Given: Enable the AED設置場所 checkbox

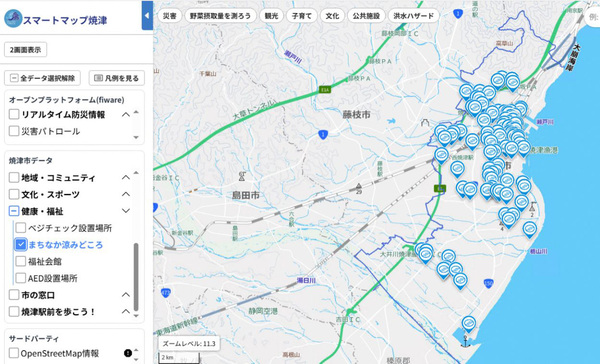Looking at the screenshot, I should click(21, 278).
